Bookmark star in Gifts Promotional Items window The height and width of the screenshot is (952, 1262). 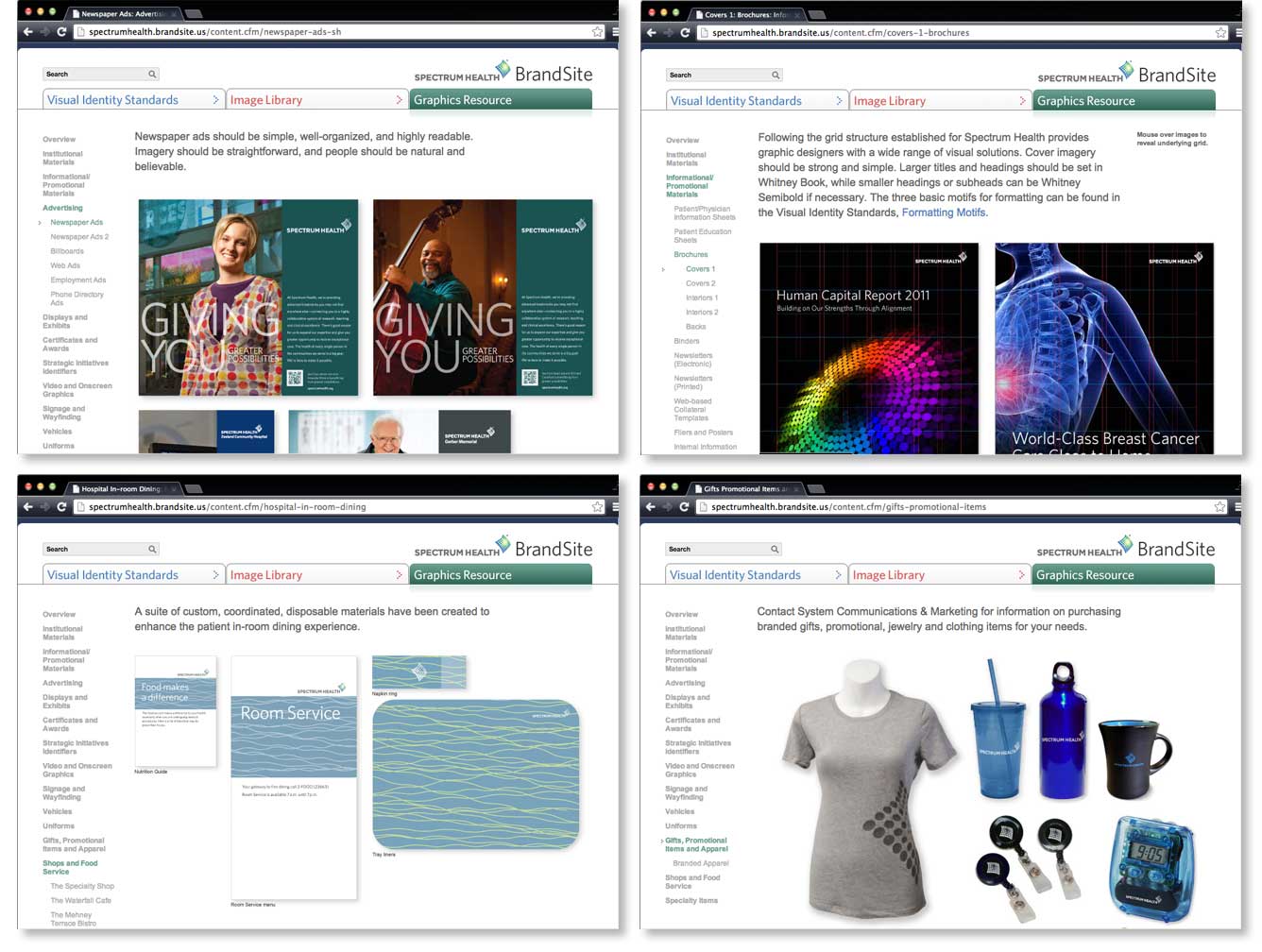coord(1219,506)
